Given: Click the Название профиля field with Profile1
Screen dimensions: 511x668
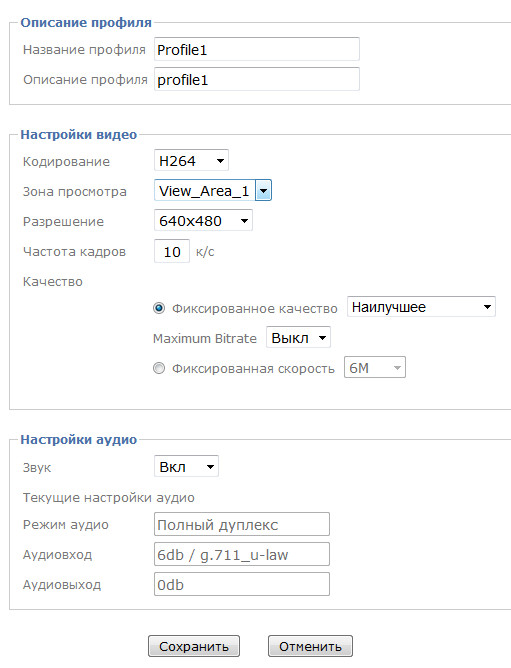Looking at the screenshot, I should pyautogui.click(x=257, y=49).
